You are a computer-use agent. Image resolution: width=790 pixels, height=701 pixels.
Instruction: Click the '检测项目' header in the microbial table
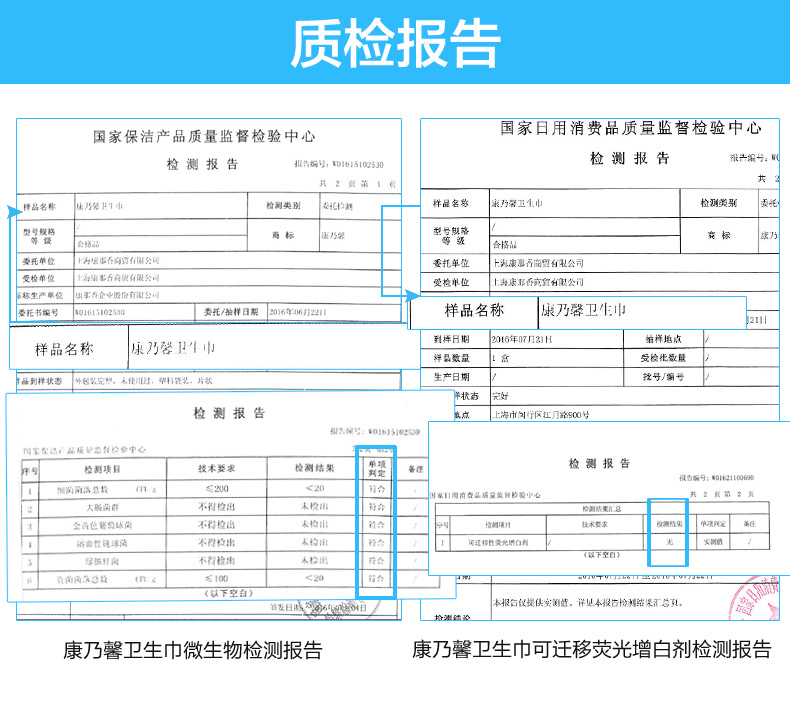102,470
